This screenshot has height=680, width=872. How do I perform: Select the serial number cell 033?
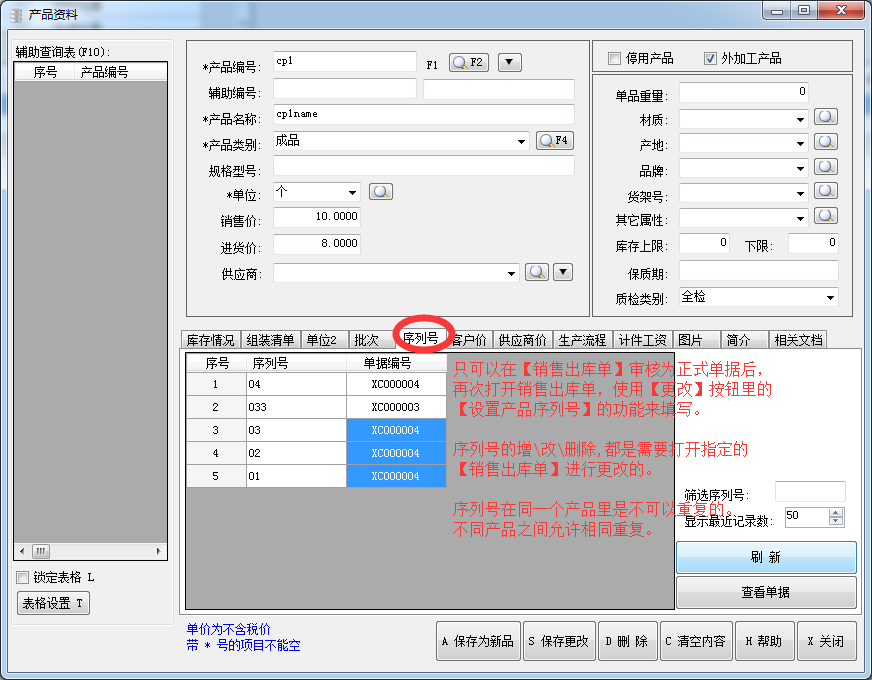296,407
